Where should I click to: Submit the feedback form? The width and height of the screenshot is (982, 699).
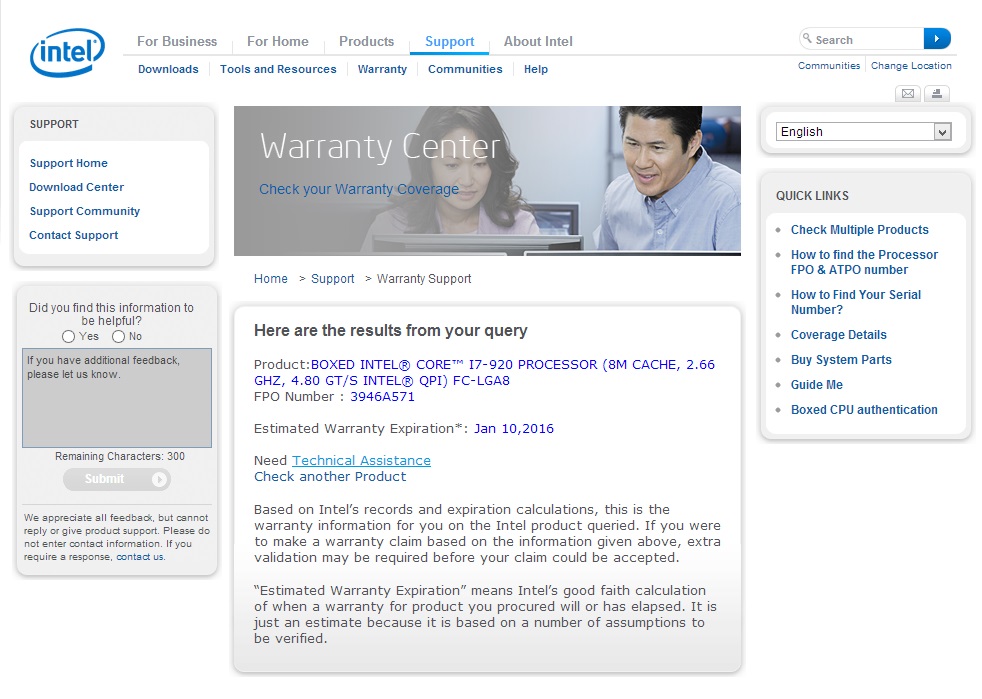point(116,479)
